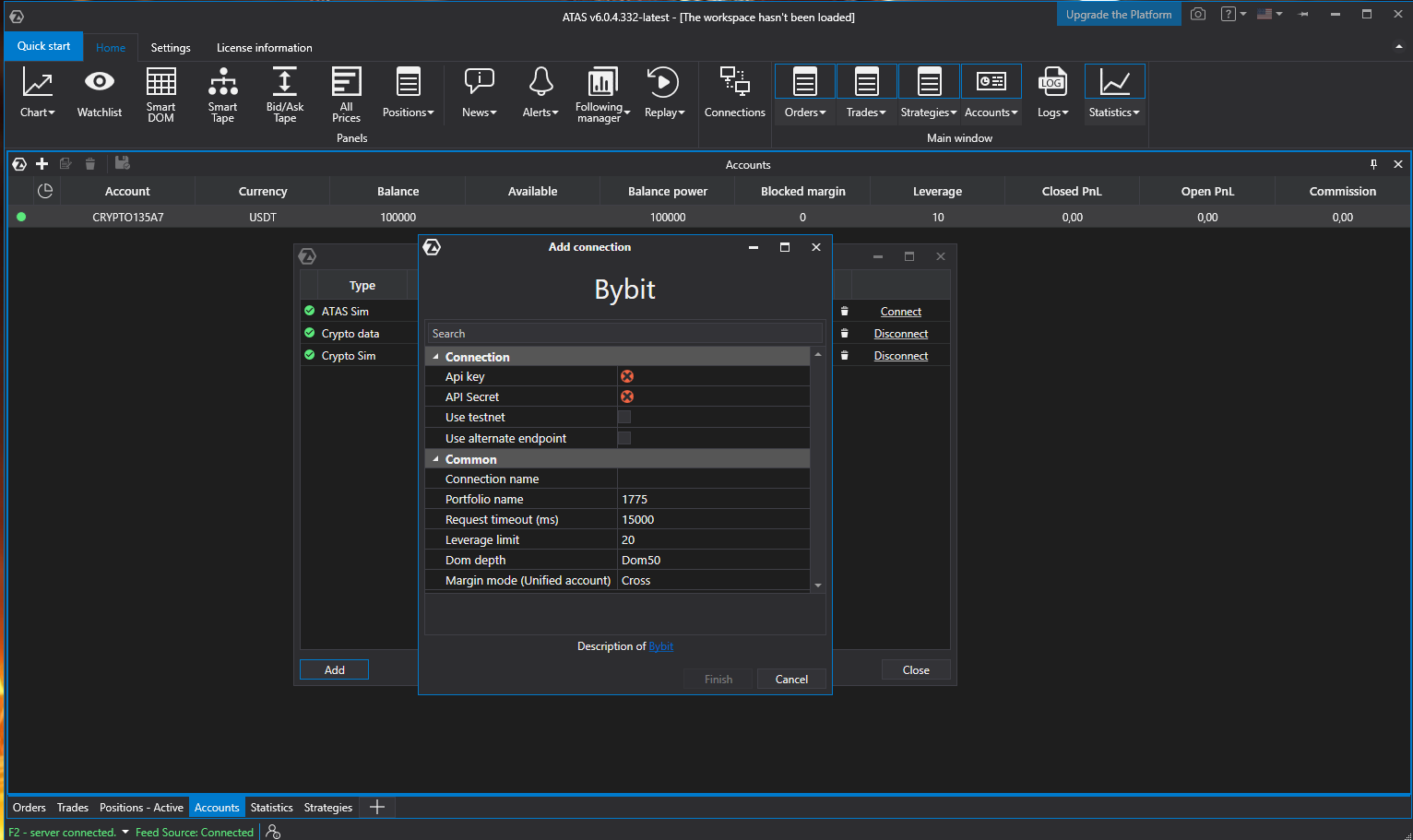
Task: Click Api key input field
Action: pyautogui.click(x=713, y=376)
